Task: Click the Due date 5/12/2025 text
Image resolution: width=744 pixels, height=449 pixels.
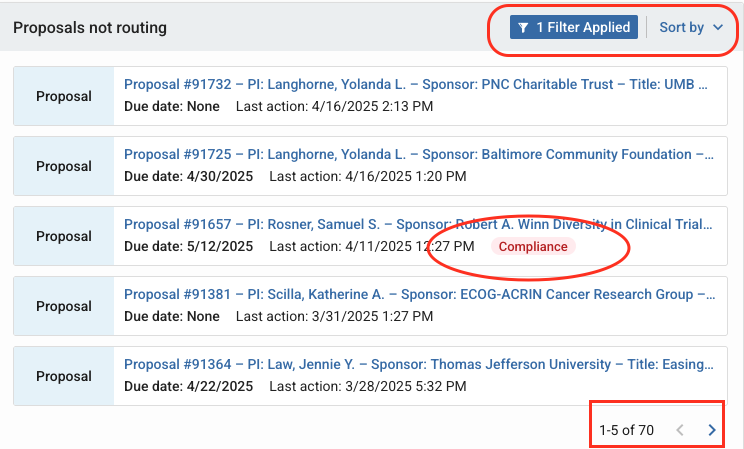Action: click(x=188, y=247)
